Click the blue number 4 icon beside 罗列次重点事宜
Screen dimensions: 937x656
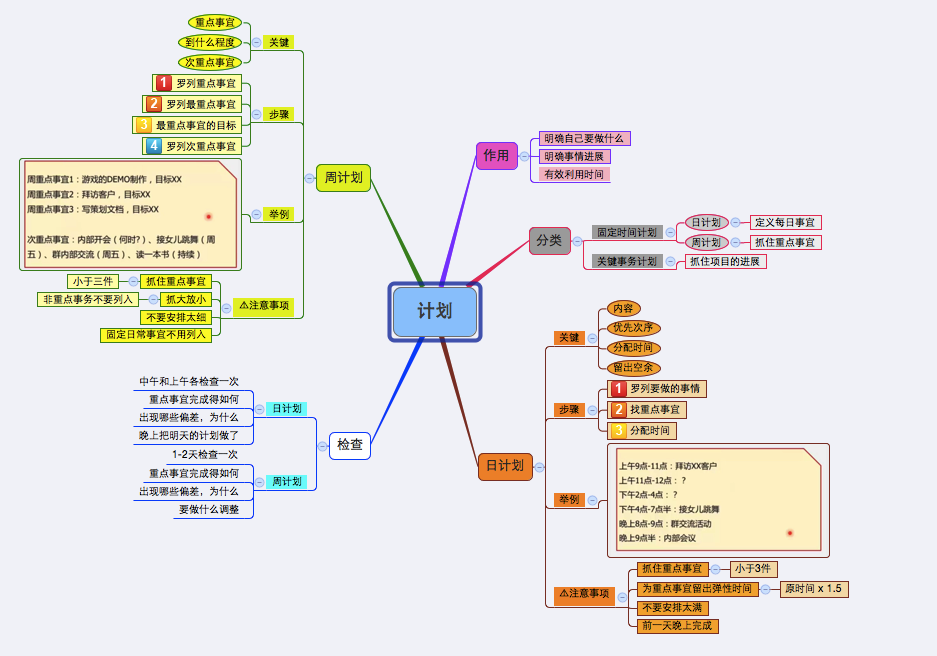coord(154,146)
